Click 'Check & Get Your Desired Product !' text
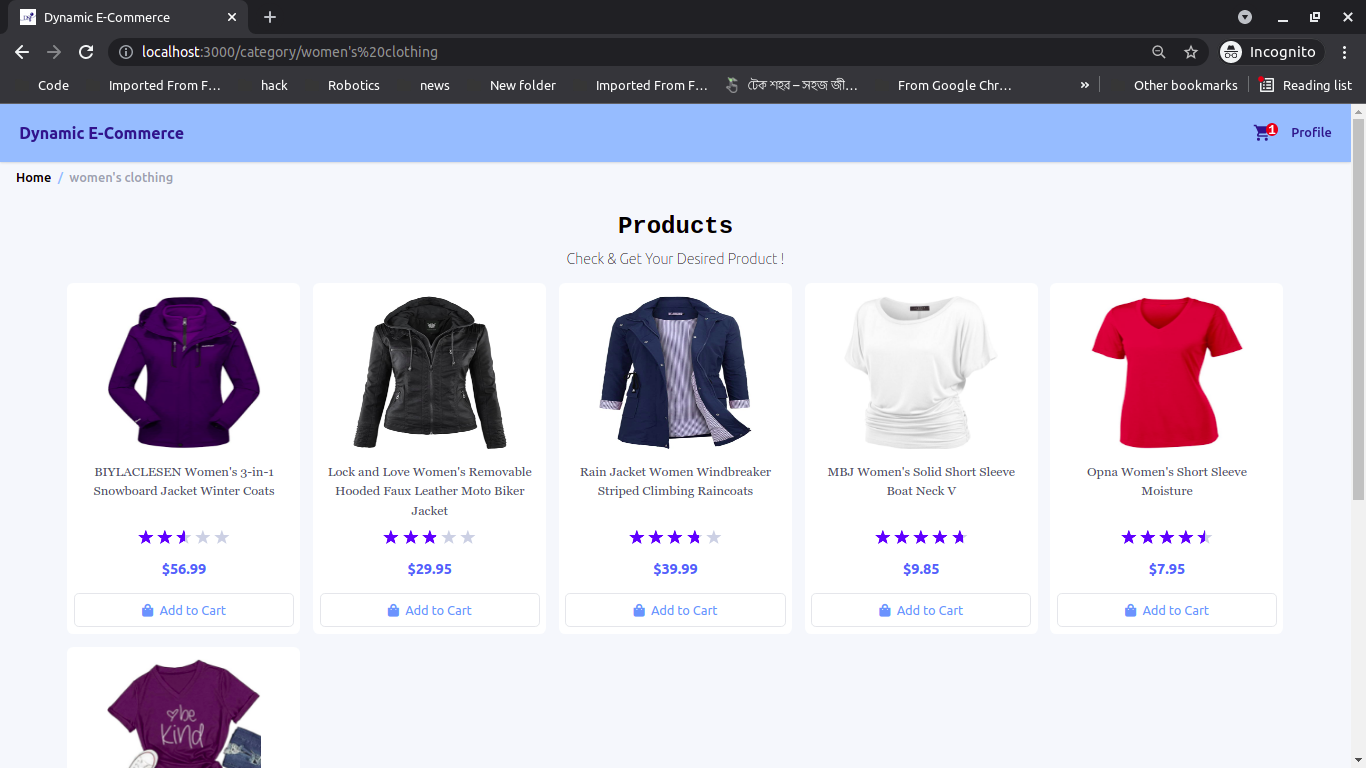 point(675,258)
